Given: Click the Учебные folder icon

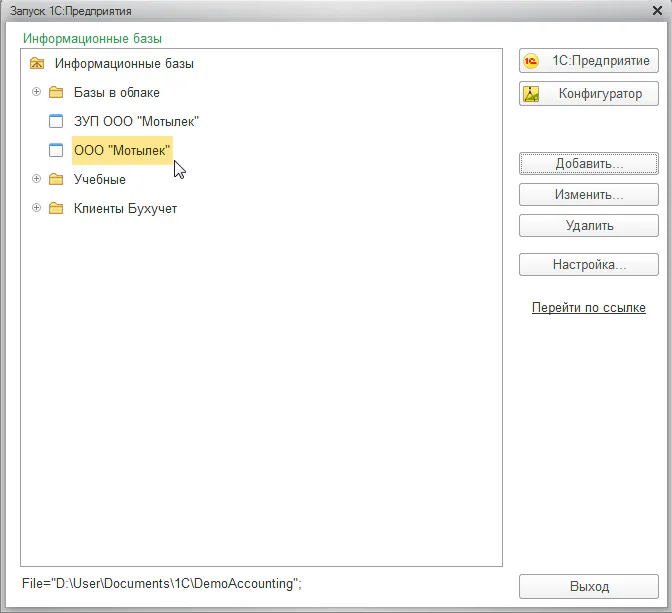Looking at the screenshot, I should coord(56,180).
